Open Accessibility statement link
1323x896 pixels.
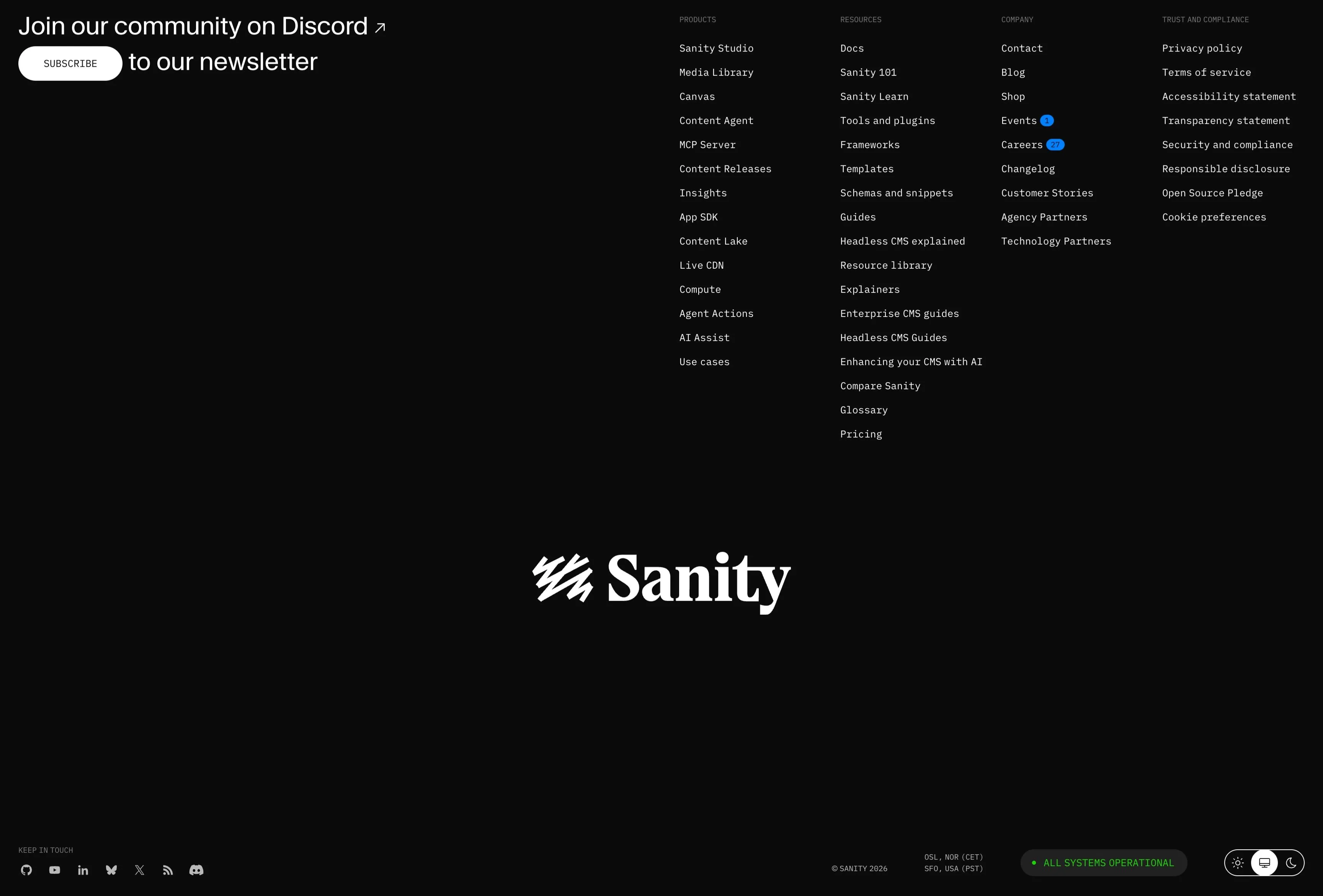tap(1229, 97)
